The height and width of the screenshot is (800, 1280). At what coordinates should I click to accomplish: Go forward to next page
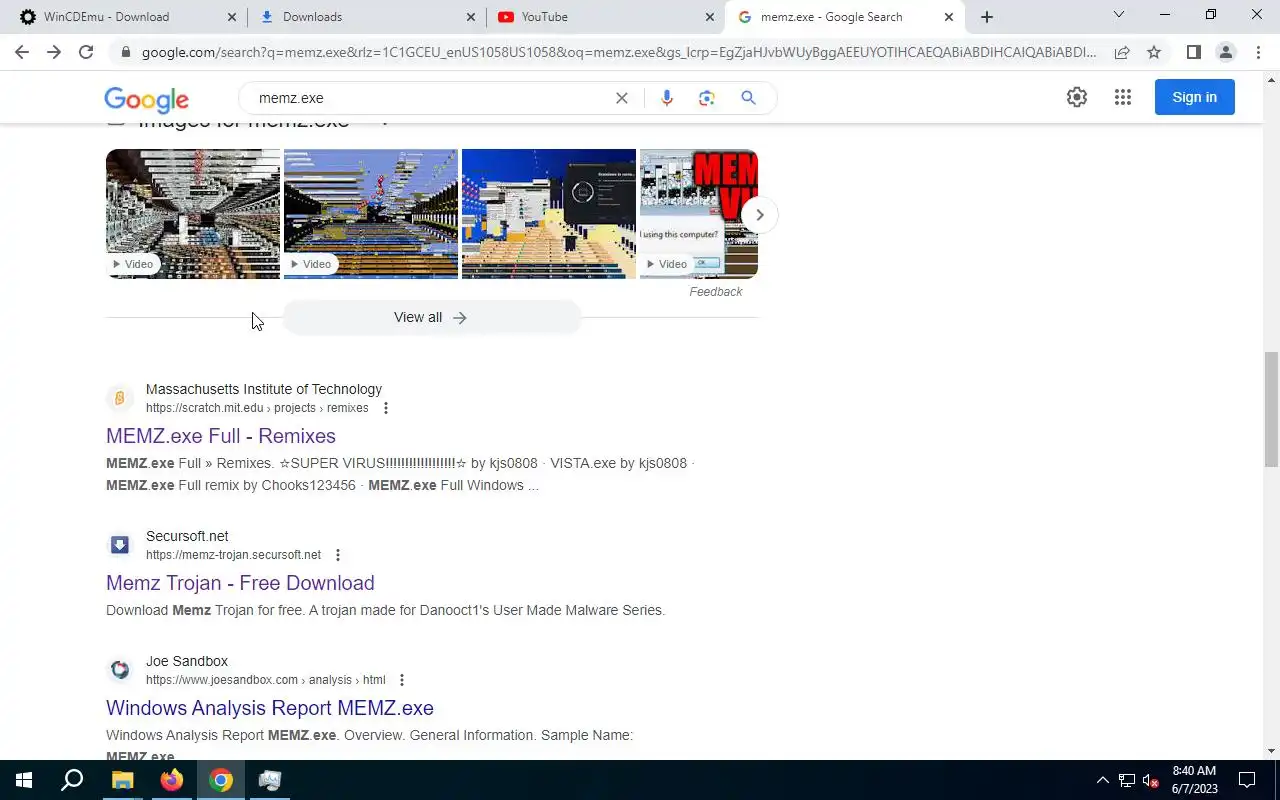tap(54, 52)
